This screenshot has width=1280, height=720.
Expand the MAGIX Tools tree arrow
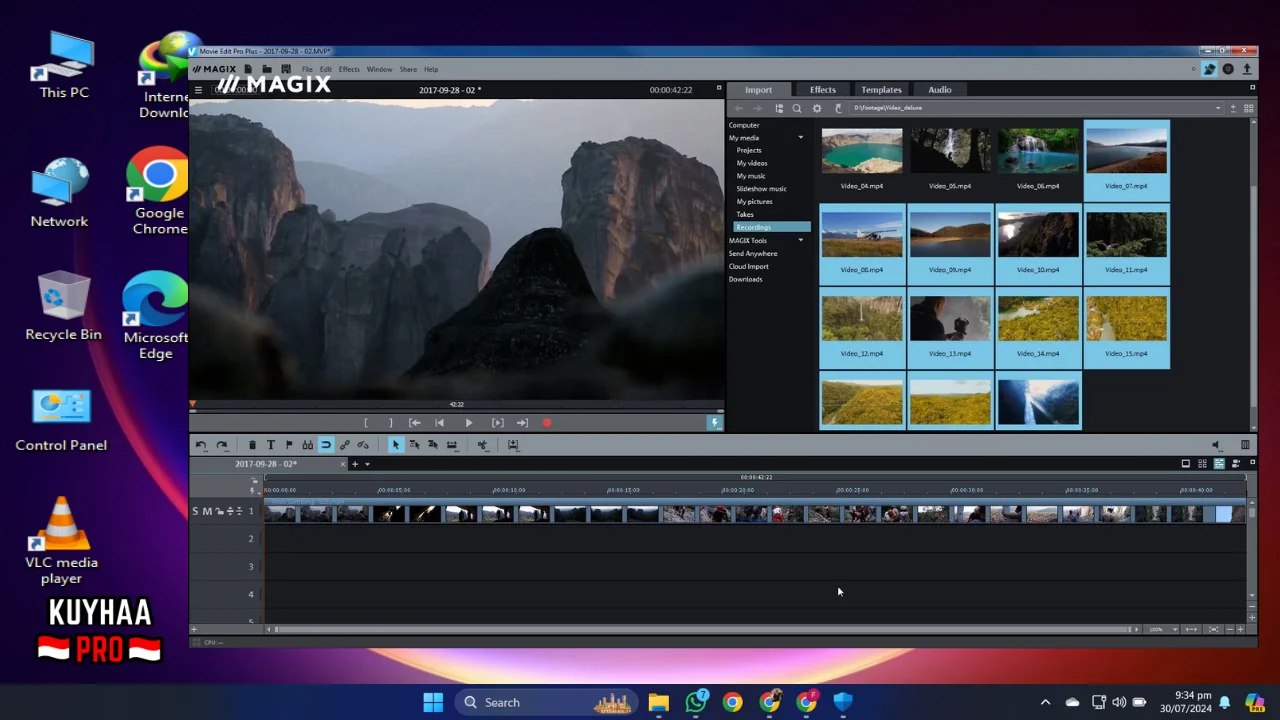[800, 240]
